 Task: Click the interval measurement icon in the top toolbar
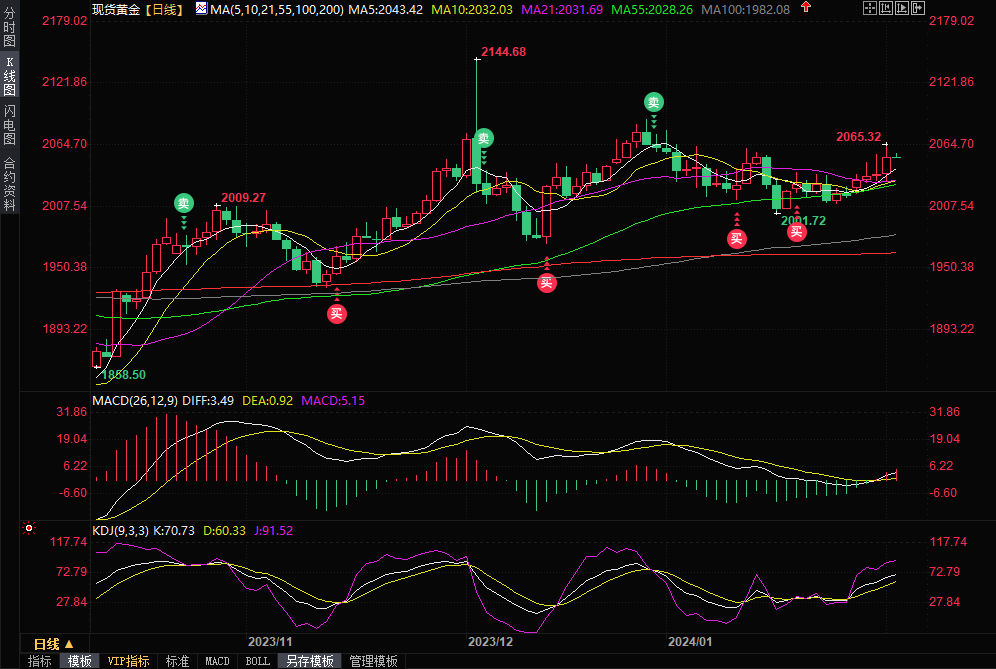pos(886,9)
